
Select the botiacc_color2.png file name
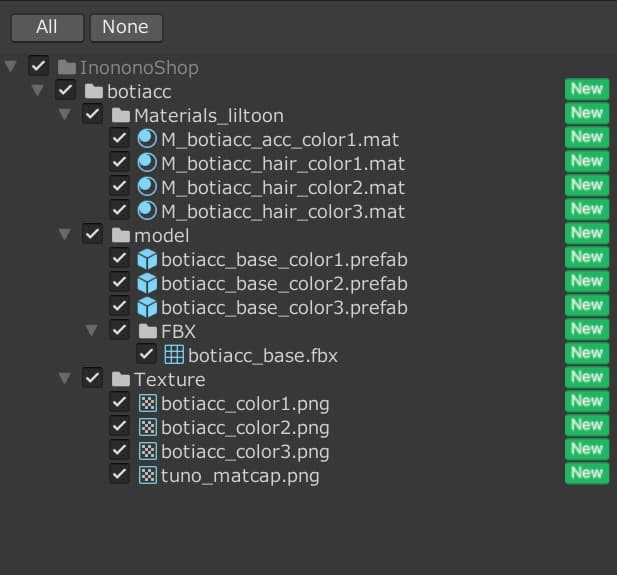pyautogui.click(x=245, y=428)
